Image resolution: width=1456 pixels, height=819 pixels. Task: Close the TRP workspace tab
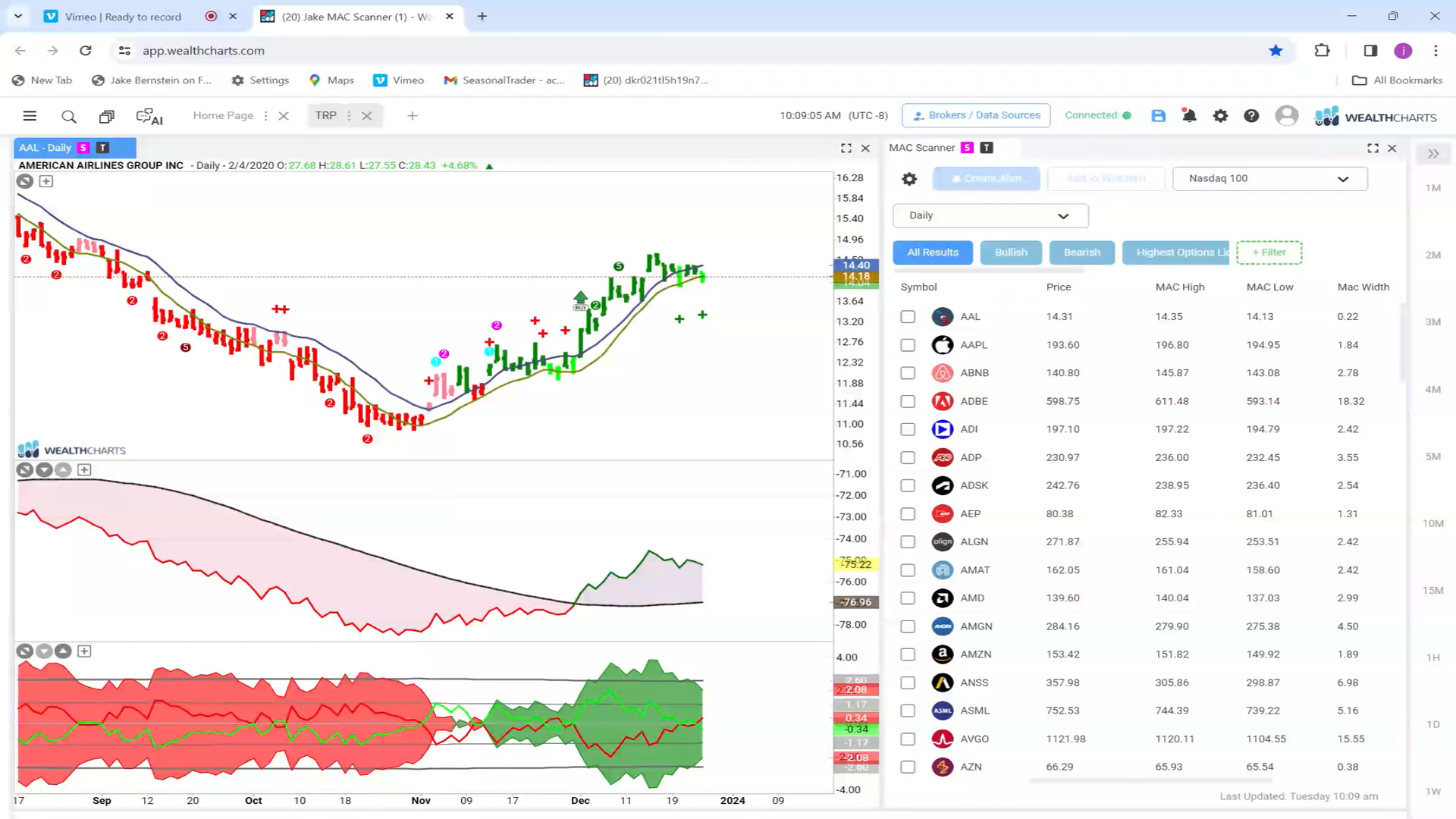(366, 116)
